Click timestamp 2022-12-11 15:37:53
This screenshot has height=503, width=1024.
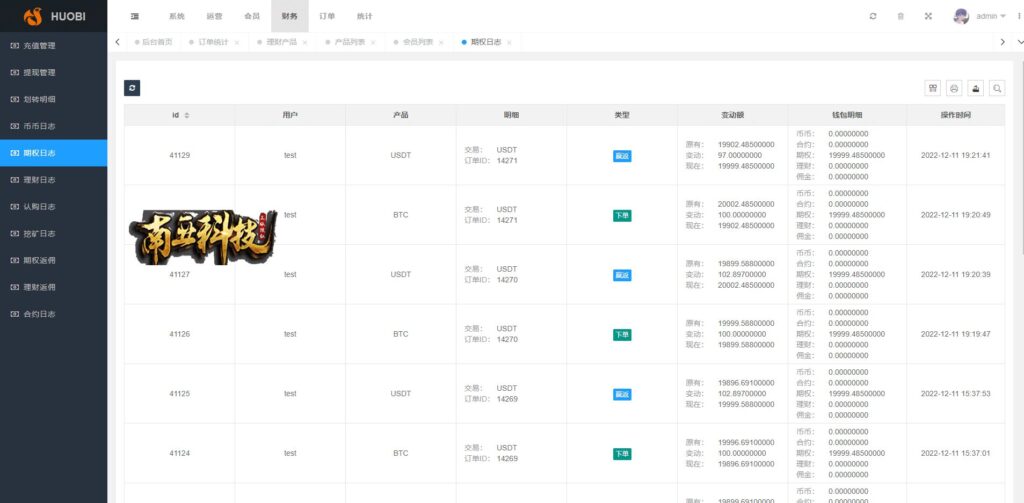click(955, 394)
